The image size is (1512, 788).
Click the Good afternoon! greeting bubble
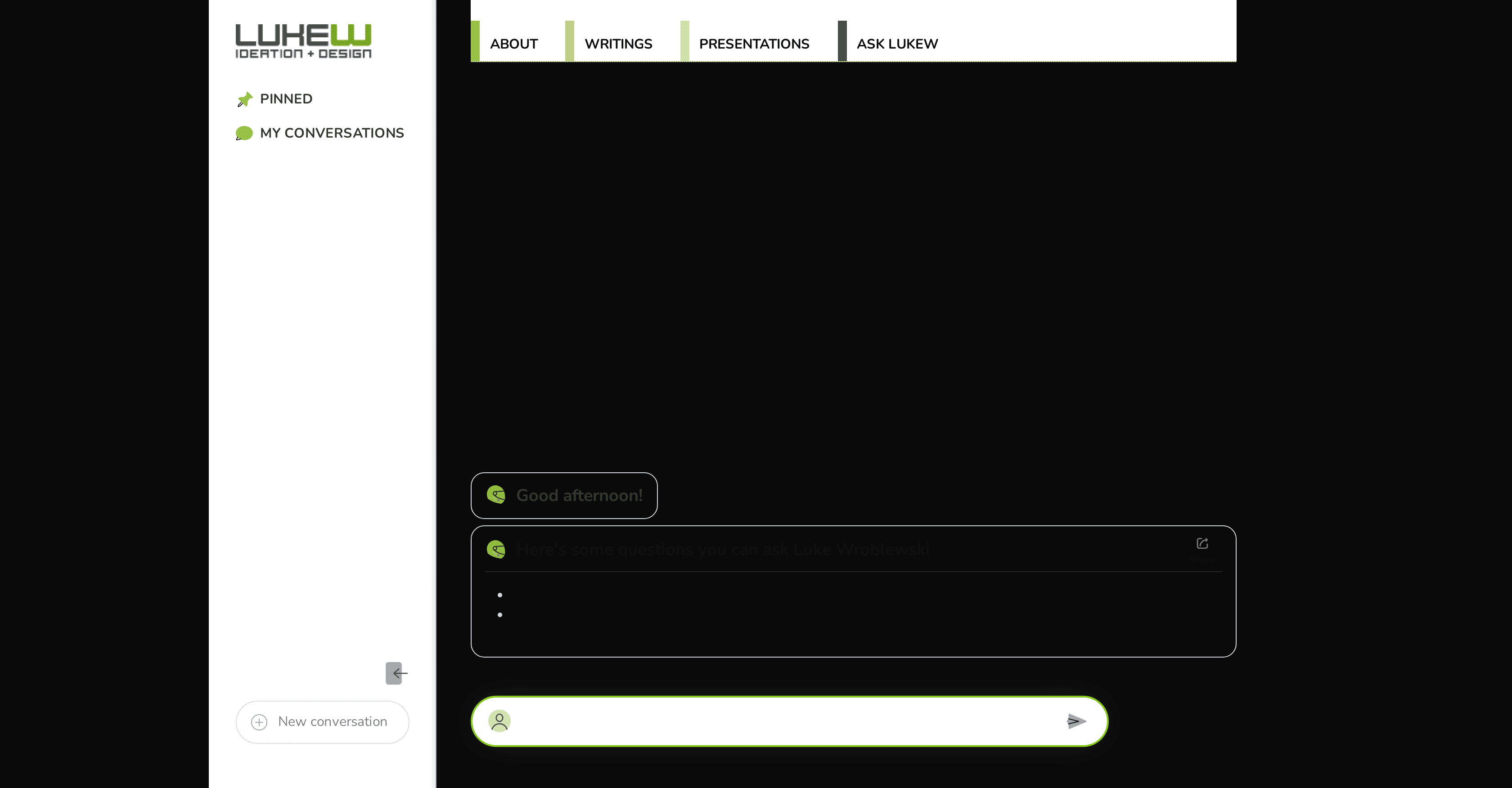point(579,495)
